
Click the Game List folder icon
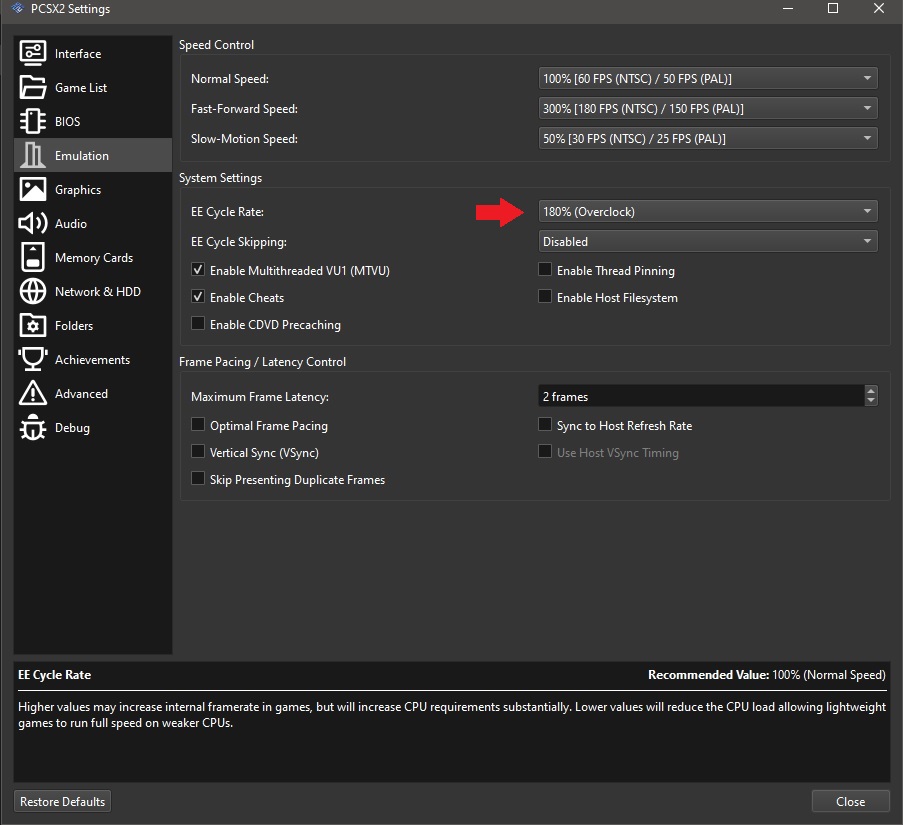33,87
